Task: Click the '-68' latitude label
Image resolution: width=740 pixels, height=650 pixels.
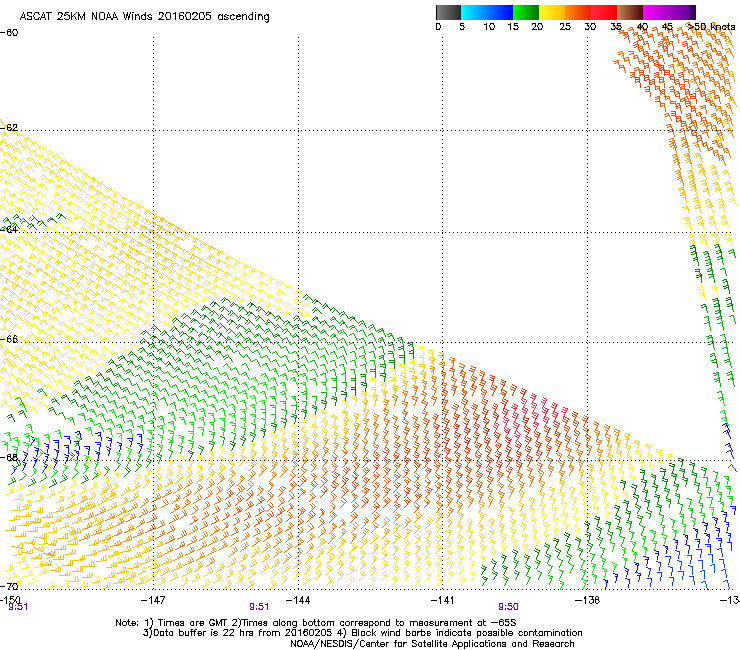Action: pos(9,457)
